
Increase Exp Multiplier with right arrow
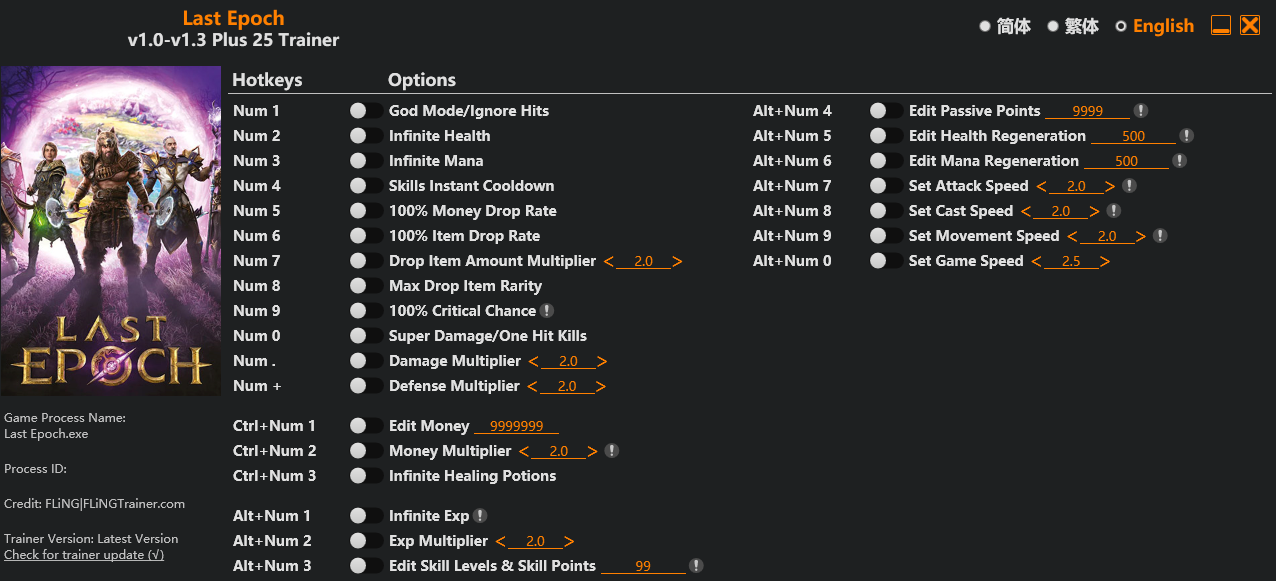569,541
